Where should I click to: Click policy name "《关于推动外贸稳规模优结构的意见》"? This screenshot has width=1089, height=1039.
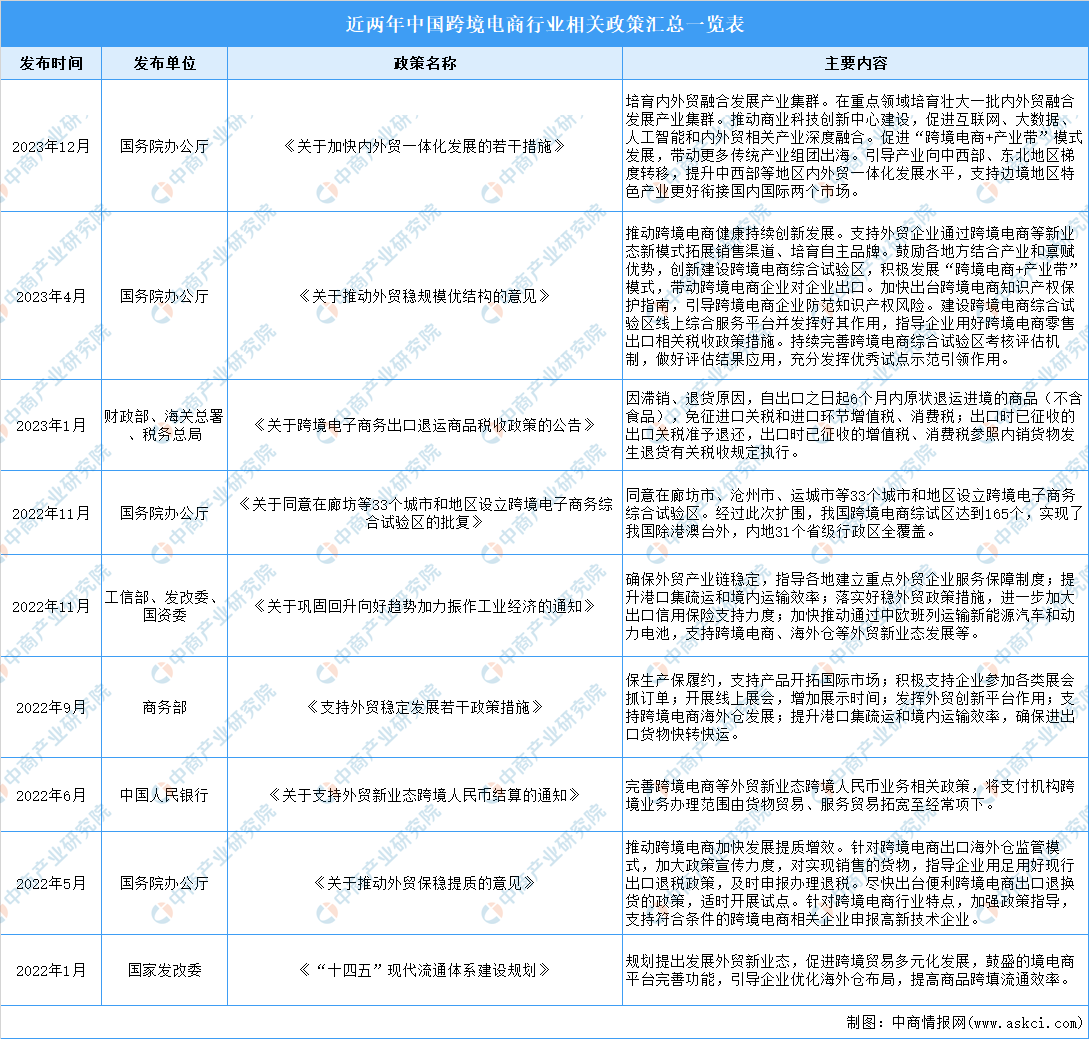[424, 297]
